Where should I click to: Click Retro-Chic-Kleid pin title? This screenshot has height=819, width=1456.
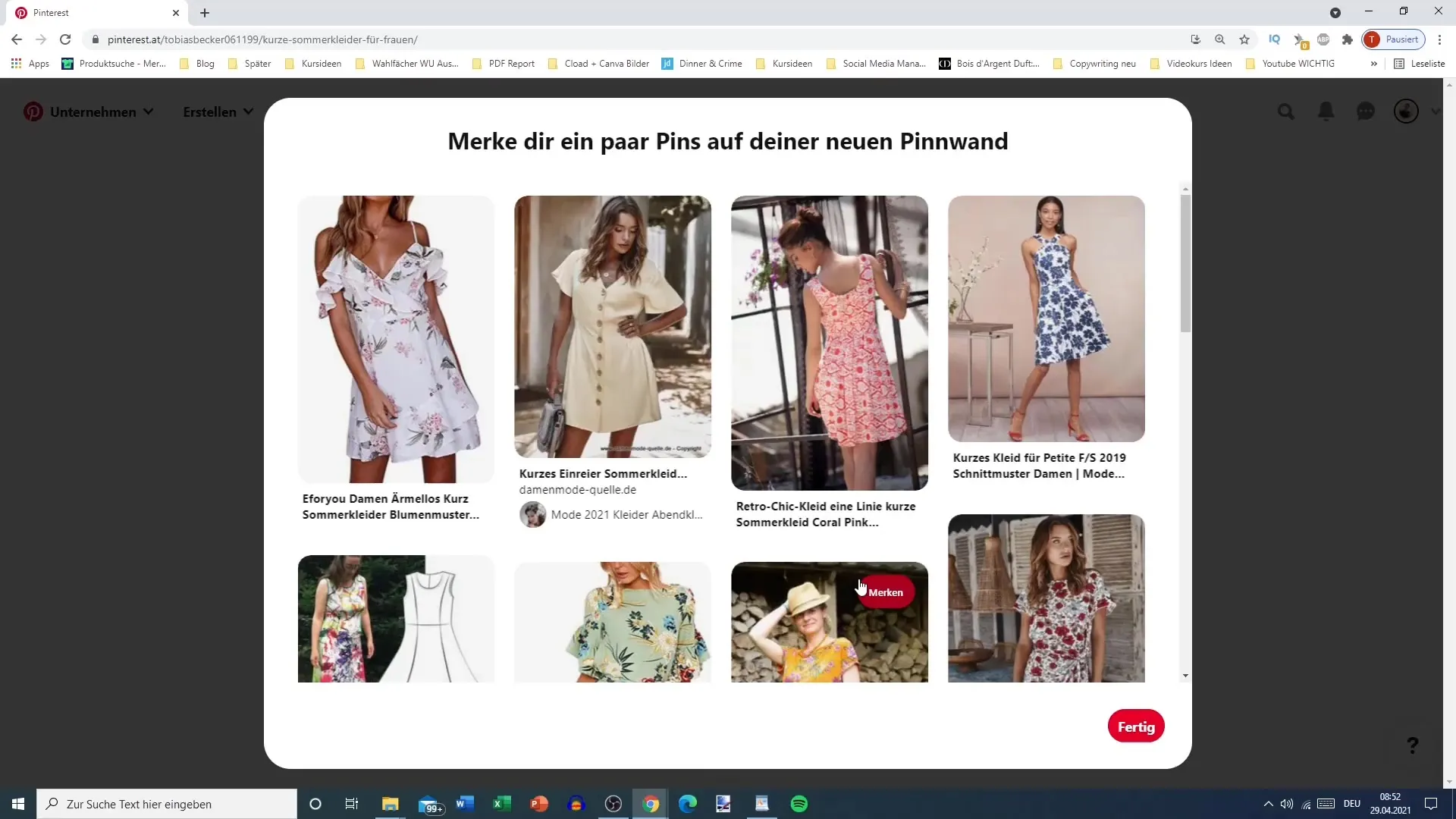pos(826,514)
